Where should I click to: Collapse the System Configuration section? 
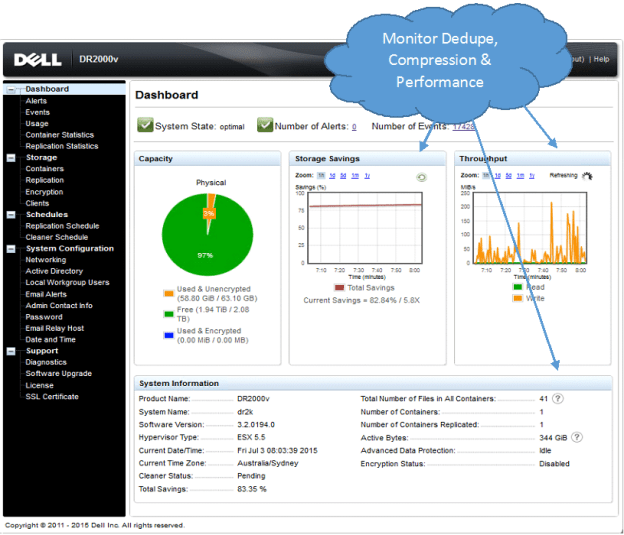11,249
